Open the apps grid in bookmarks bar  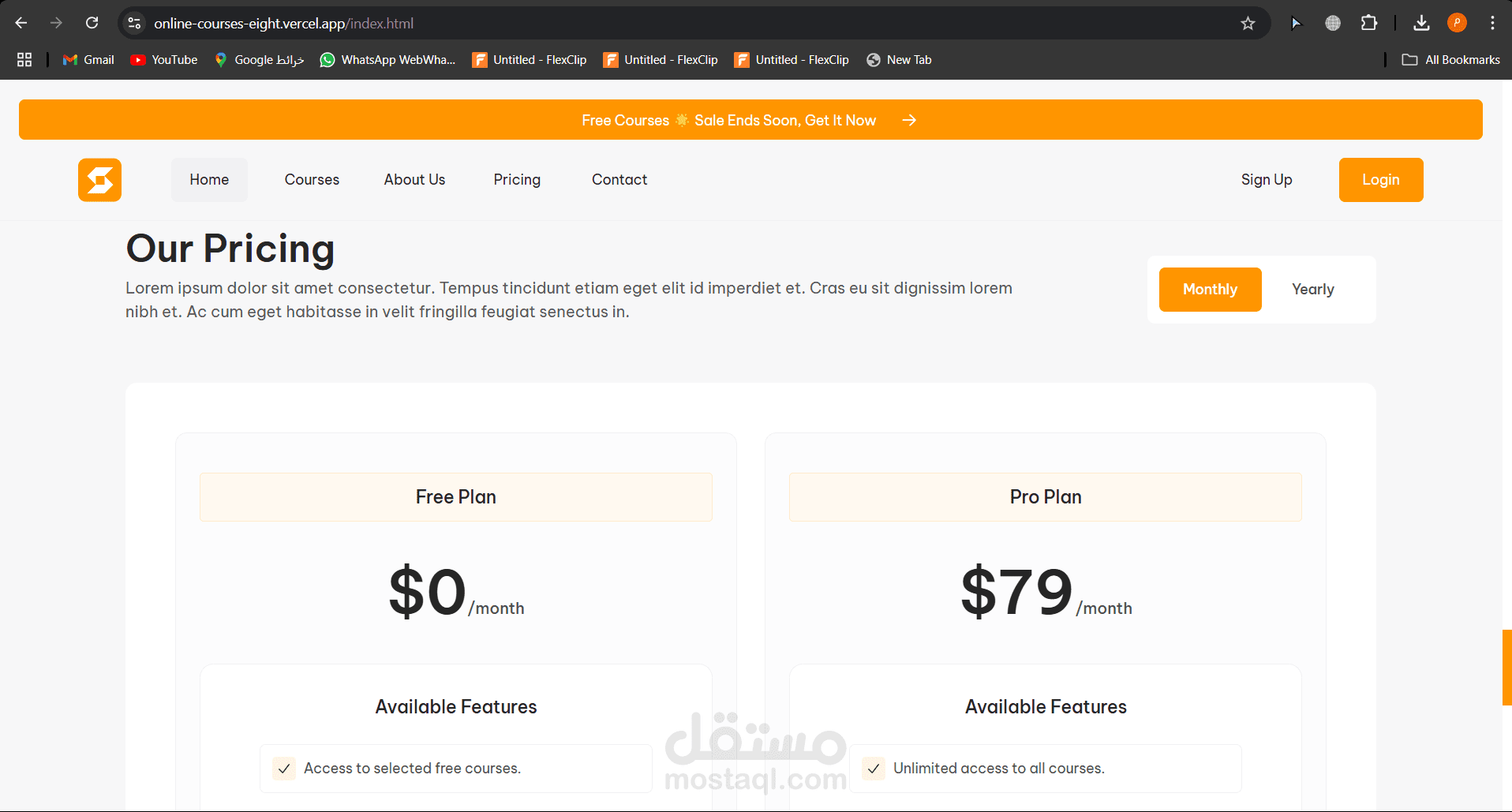point(24,60)
